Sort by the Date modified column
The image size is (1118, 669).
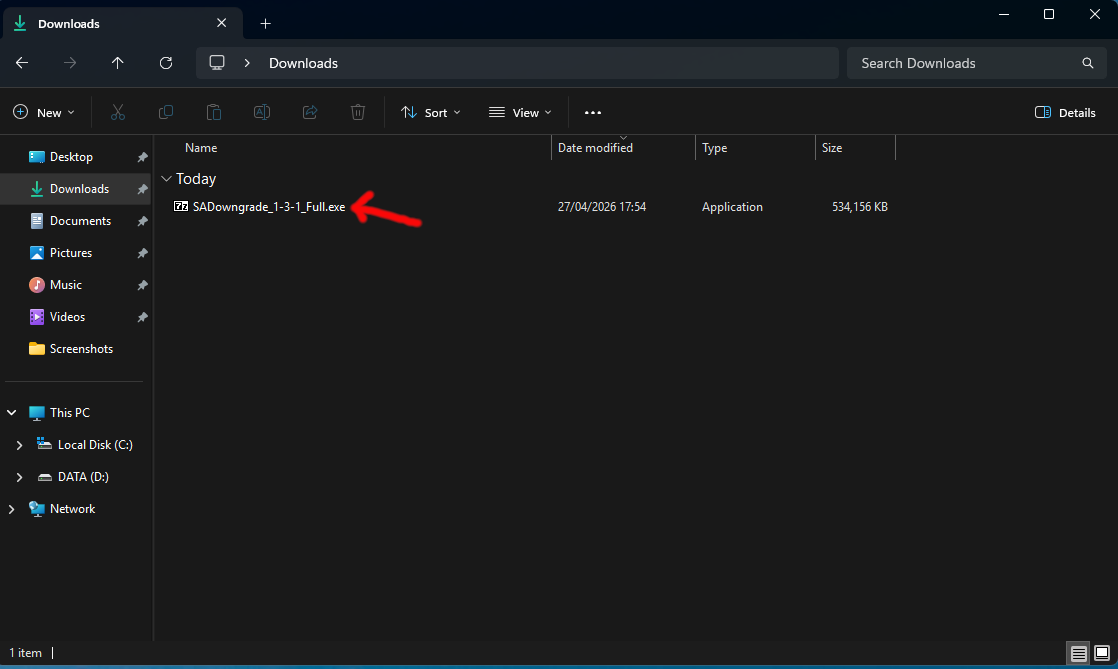click(x=623, y=148)
